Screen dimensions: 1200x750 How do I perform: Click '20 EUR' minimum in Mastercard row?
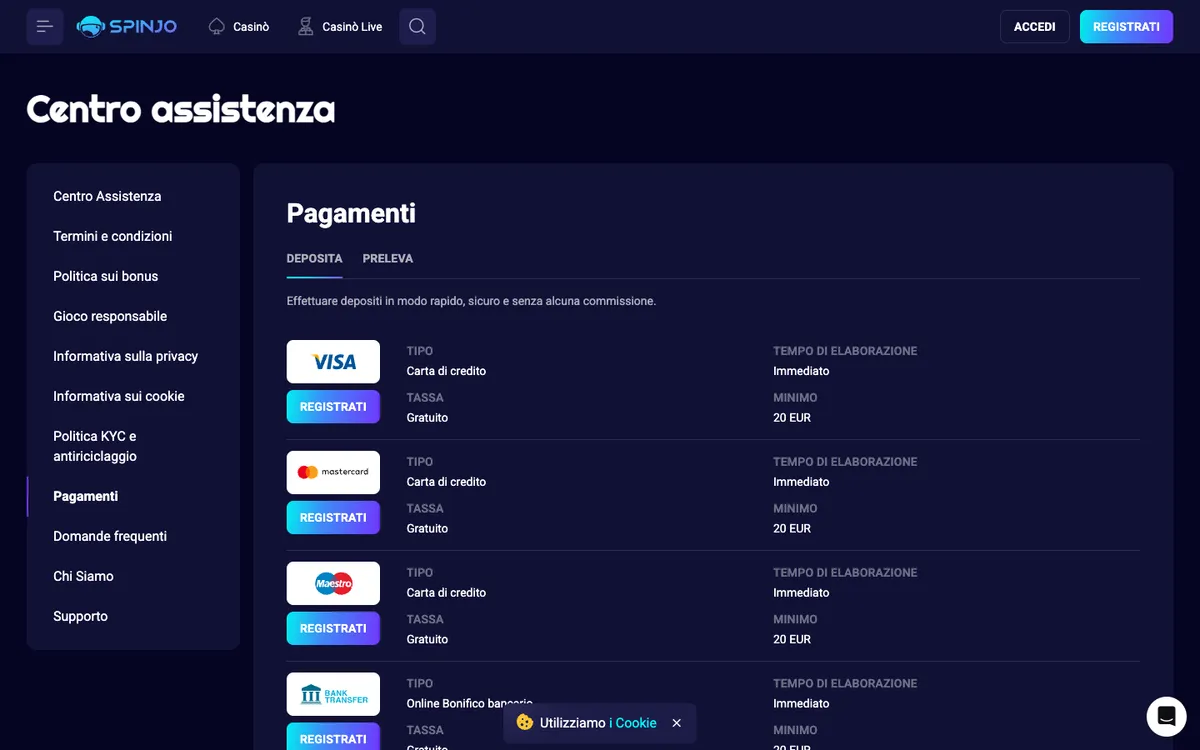[x=792, y=528]
